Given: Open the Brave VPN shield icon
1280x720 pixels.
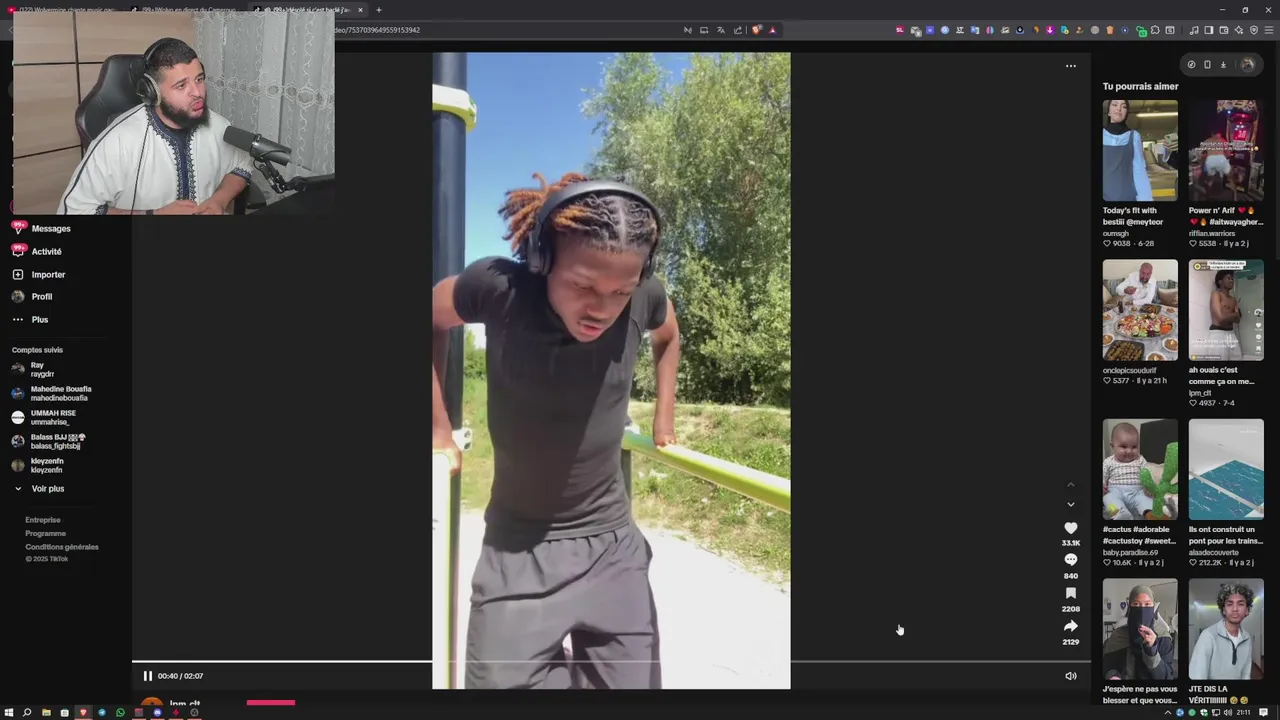Looking at the screenshot, I should tap(1254, 30).
